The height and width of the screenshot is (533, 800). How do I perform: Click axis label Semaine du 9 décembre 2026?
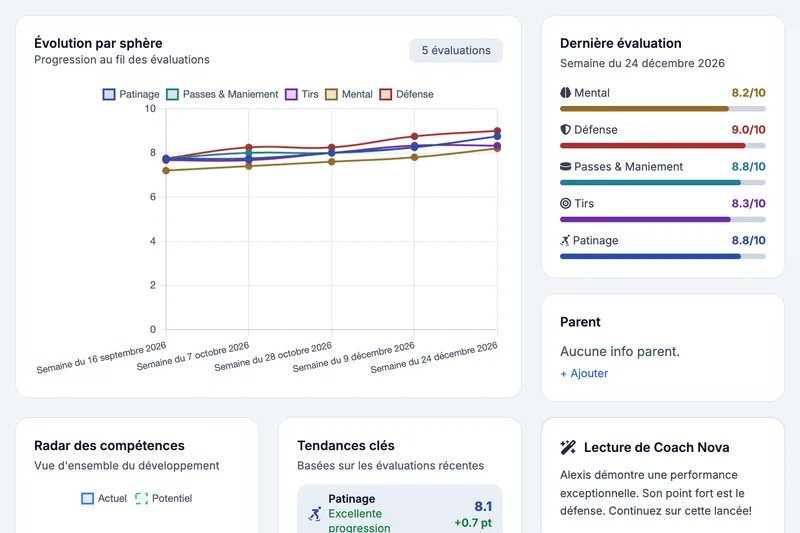point(354,357)
